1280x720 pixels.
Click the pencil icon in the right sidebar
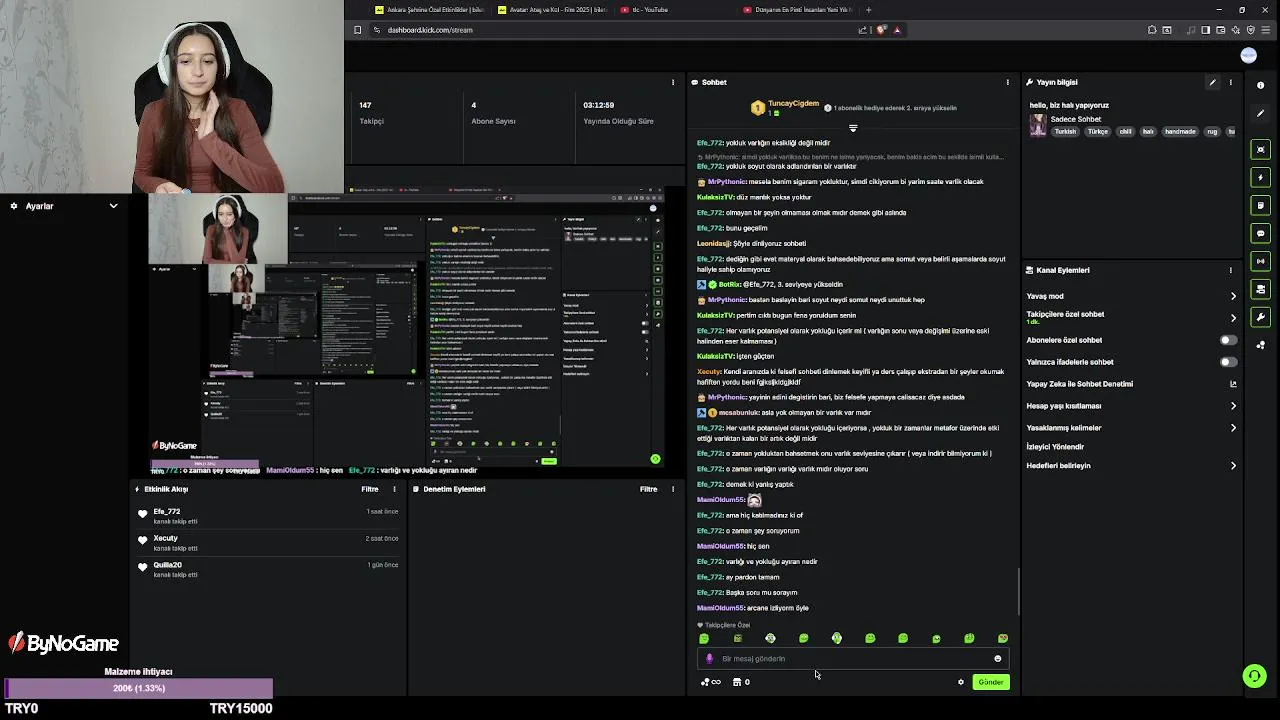(x=1261, y=113)
